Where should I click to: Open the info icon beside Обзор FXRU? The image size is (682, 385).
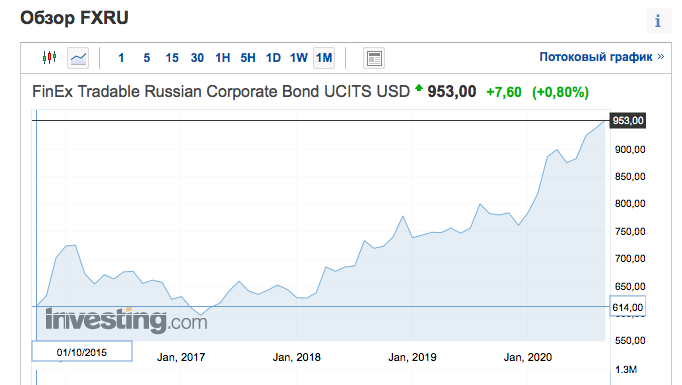coord(659,20)
